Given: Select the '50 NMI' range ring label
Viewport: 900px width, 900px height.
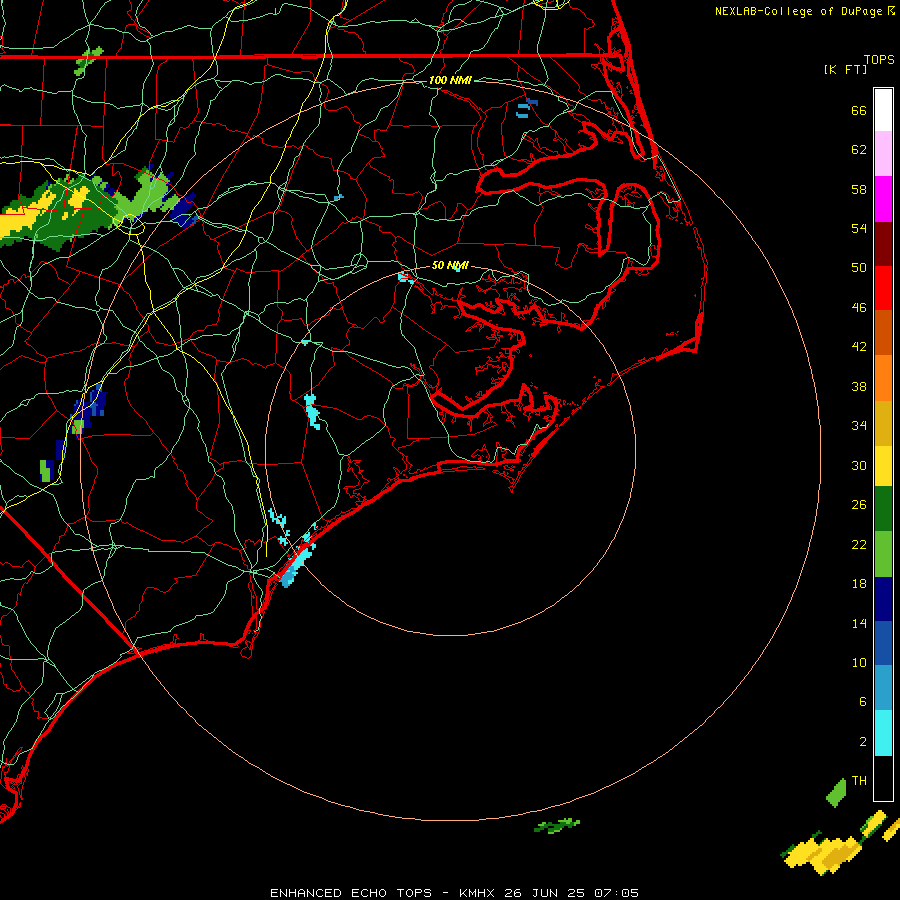Looking at the screenshot, I should (450, 265).
